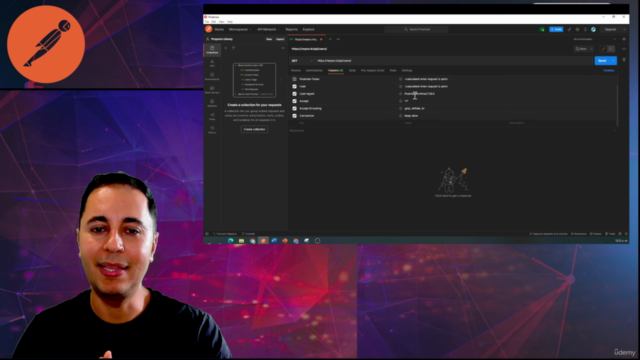Open the collections panel three-dot options
This screenshot has width=640, height=360.
[x=283, y=48]
